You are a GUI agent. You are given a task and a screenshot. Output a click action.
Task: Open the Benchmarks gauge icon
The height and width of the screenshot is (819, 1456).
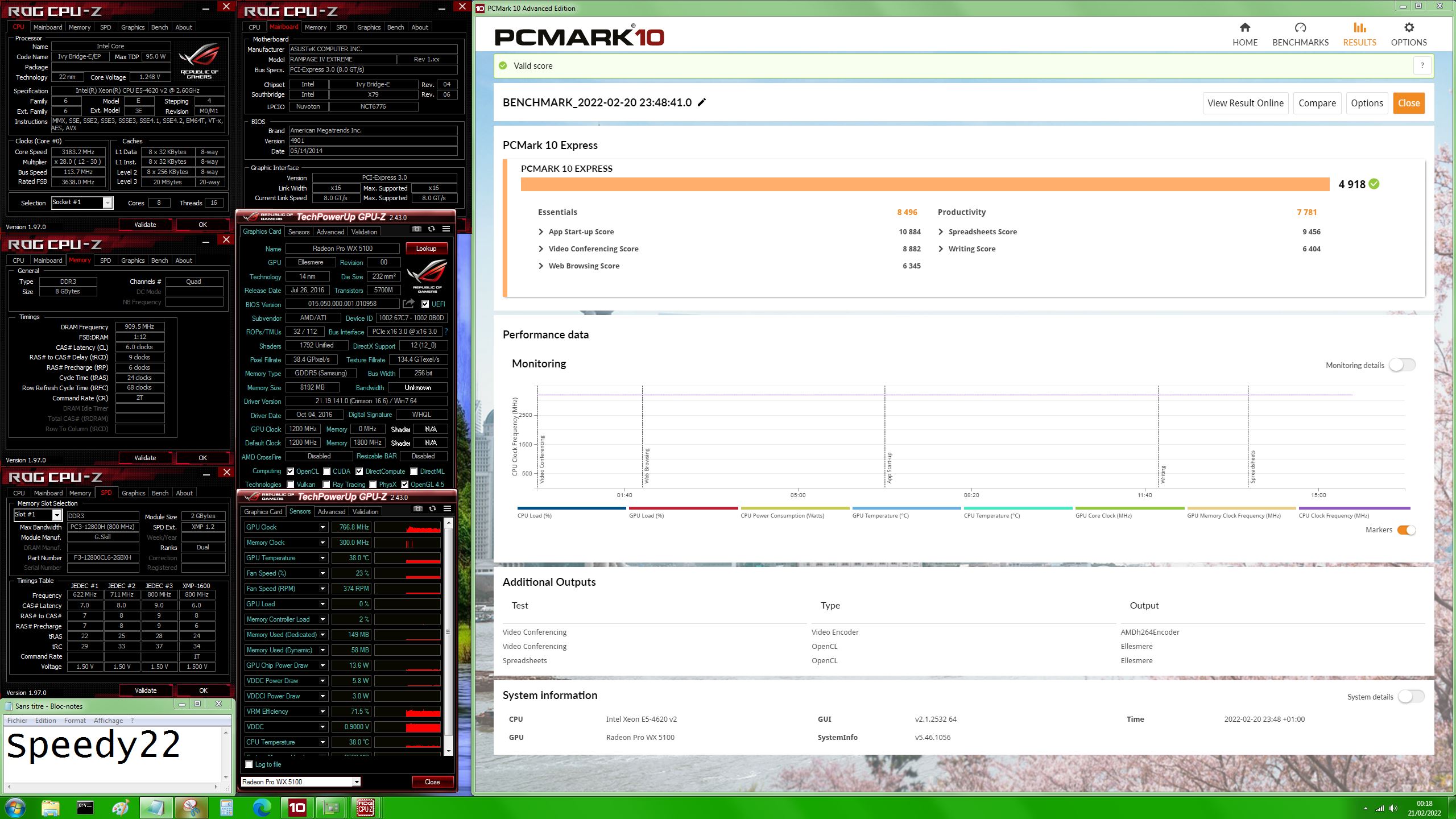[x=1300, y=27]
